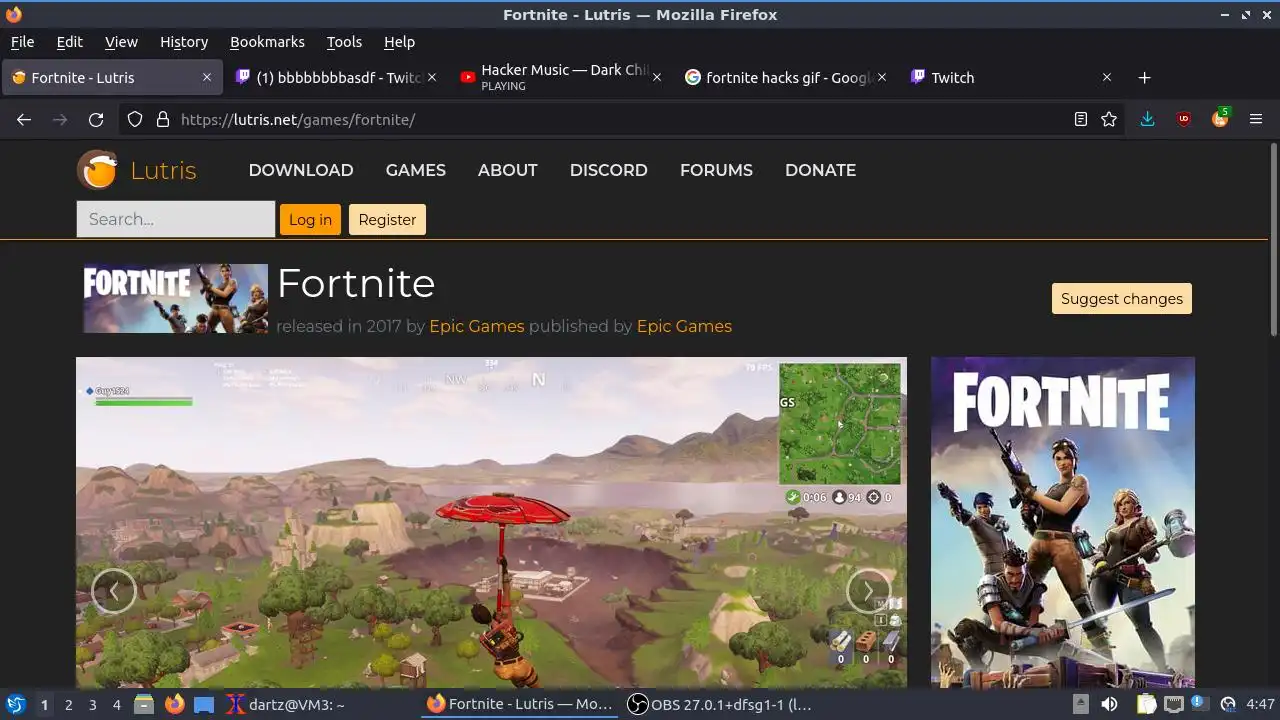Switch to the Twitch tab

pos(1012,77)
